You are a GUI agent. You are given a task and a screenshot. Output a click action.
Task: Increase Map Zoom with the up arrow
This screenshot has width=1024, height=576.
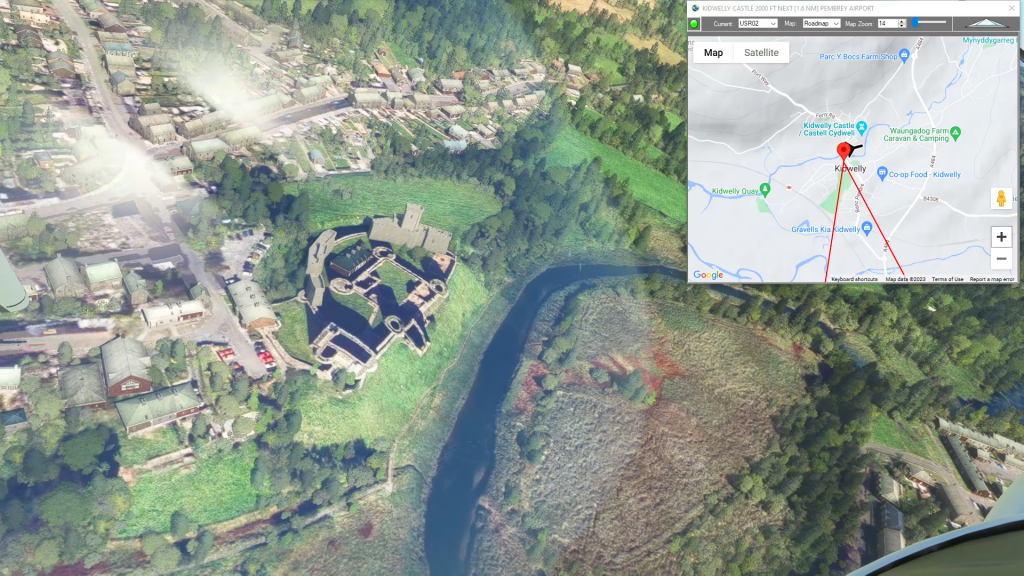[x=902, y=21]
